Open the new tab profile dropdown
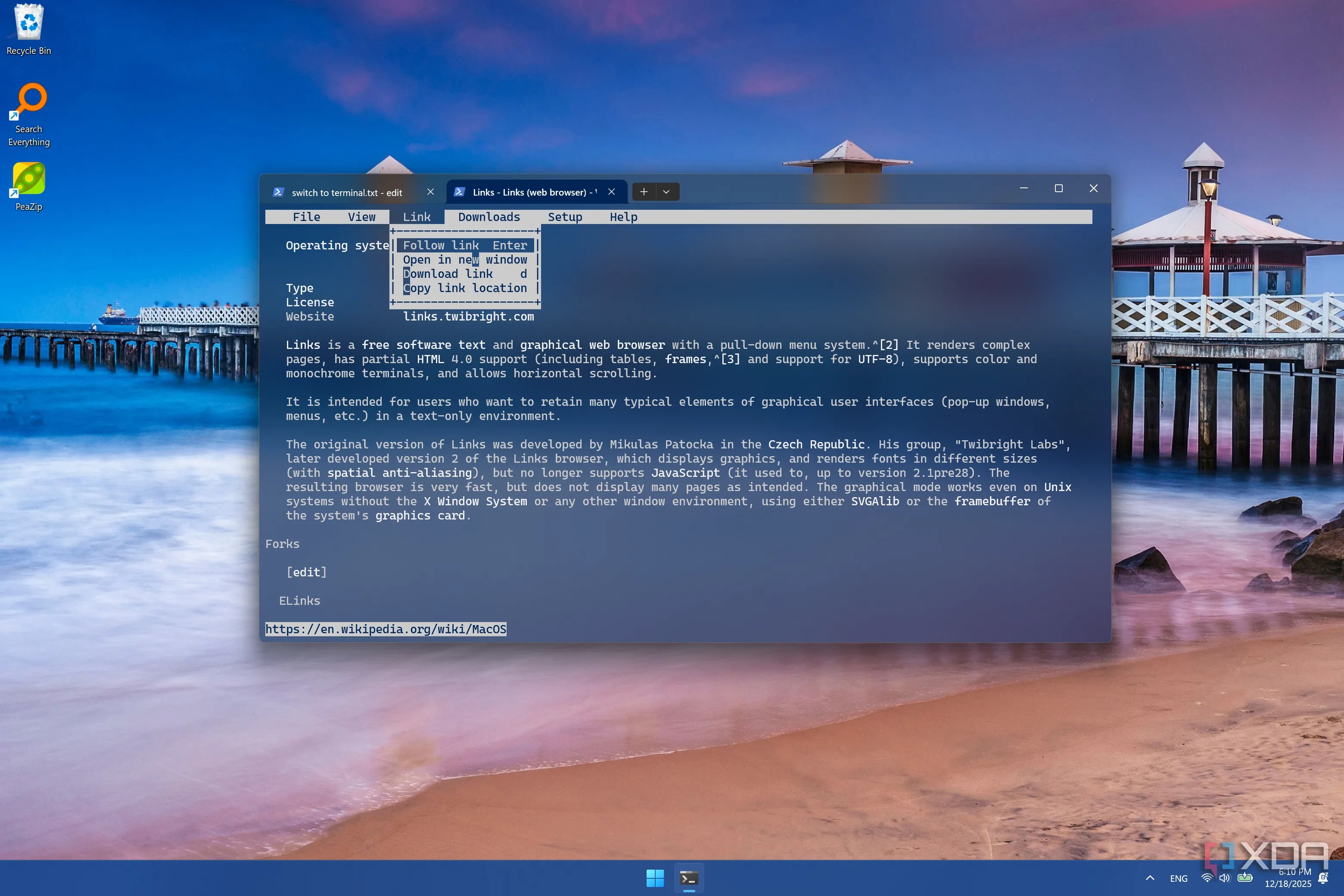1344x896 pixels. click(666, 192)
